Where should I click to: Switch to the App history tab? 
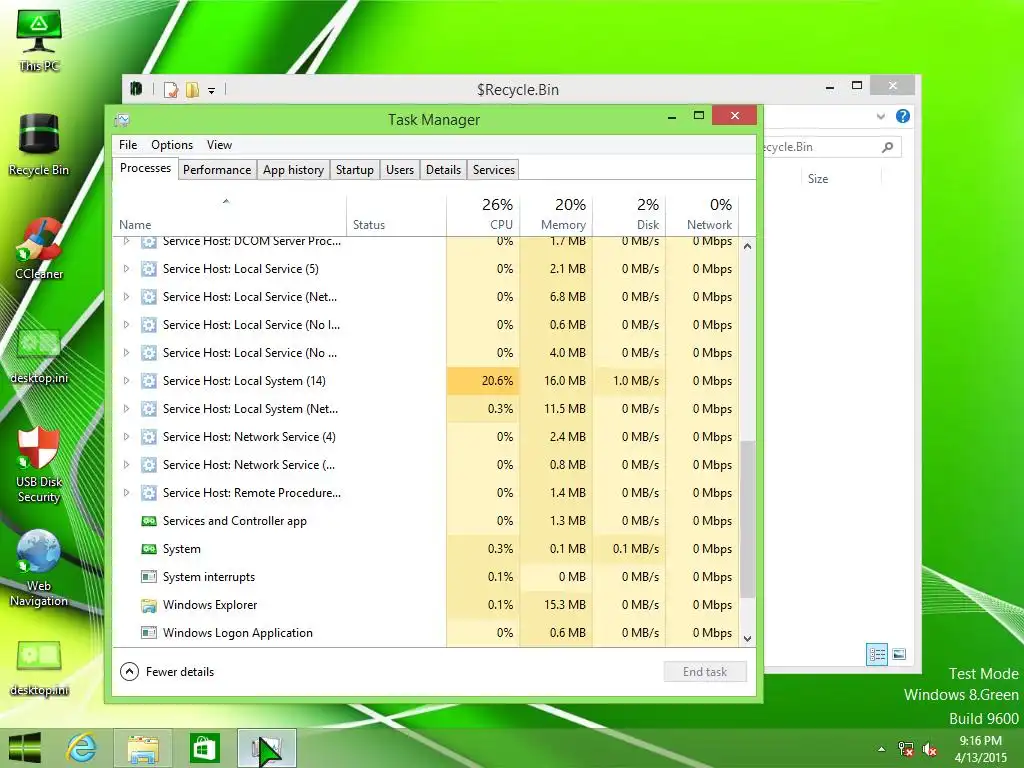[x=293, y=170]
